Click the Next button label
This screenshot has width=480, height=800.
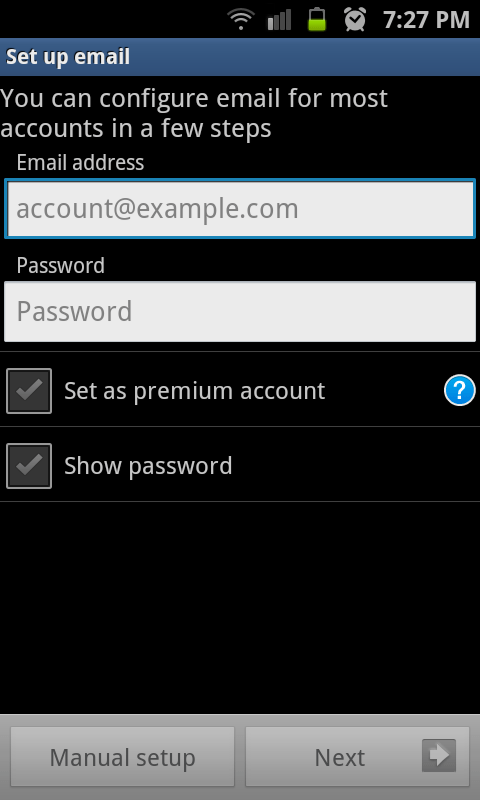(340, 757)
